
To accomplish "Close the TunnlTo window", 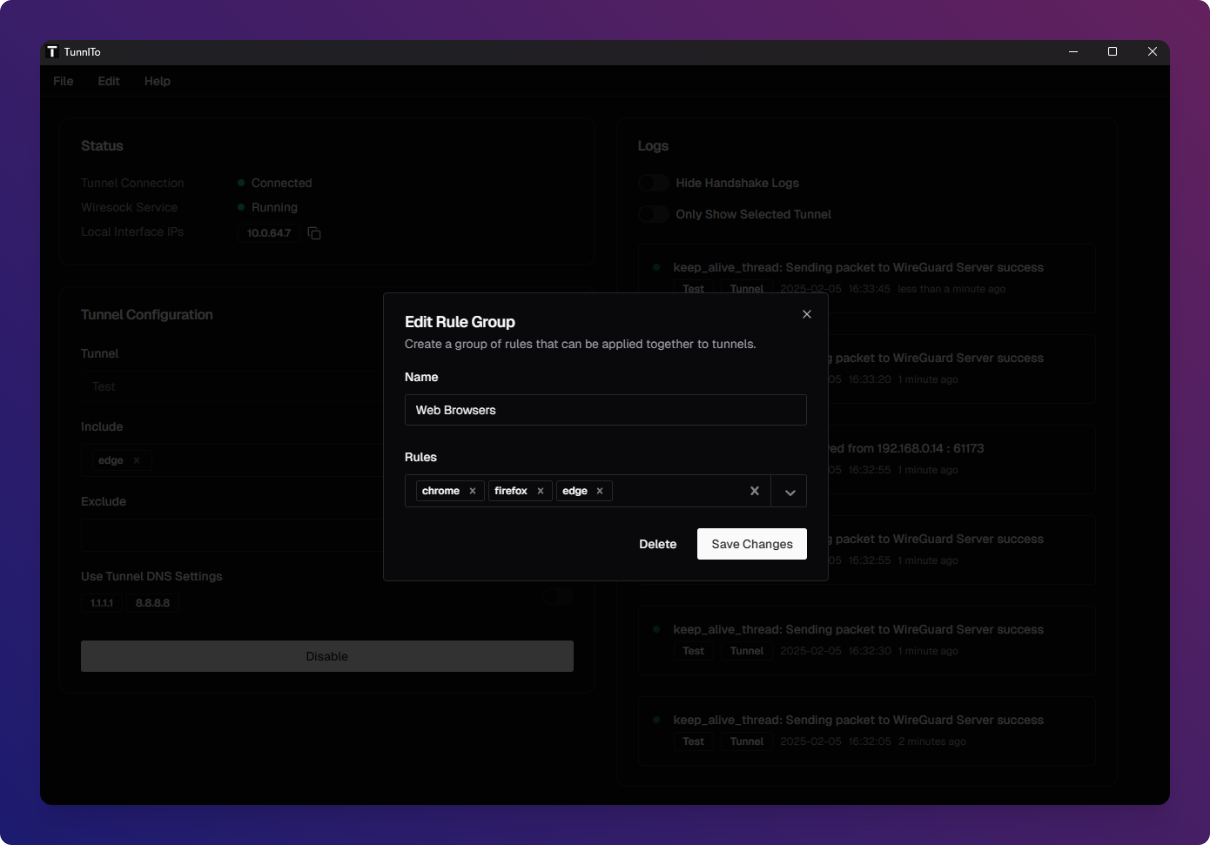I will click(1152, 52).
